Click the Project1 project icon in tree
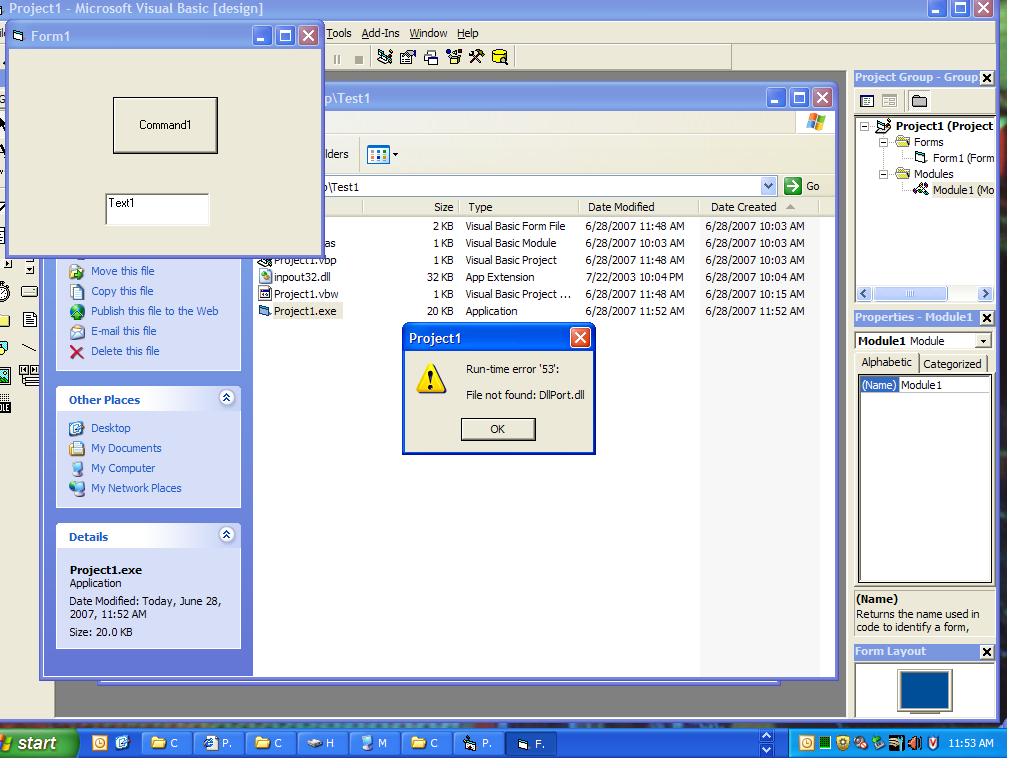Image resolution: width=1024 pixels, height=768 pixels. click(x=884, y=125)
